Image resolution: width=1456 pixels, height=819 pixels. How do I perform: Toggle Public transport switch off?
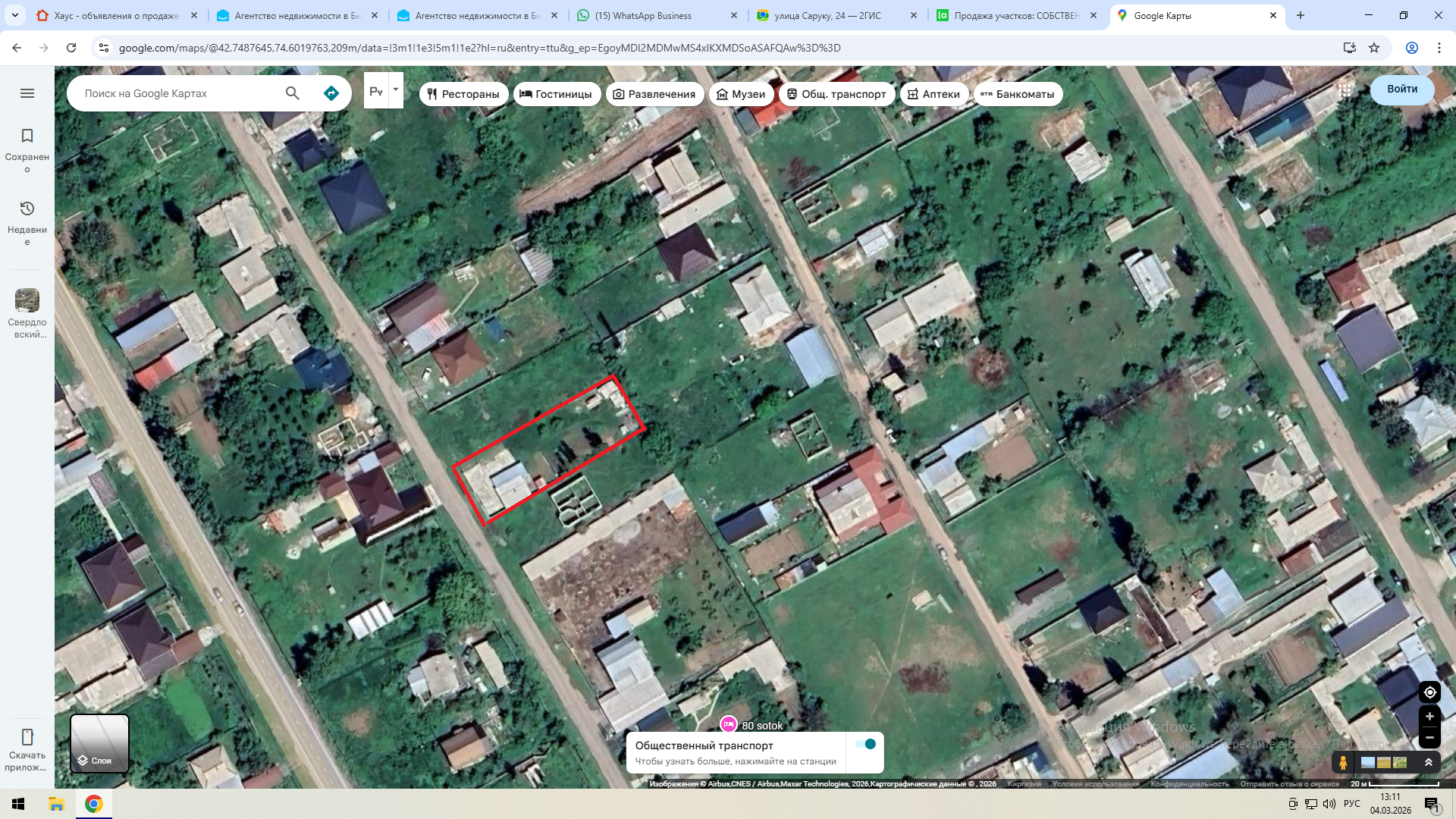866,744
